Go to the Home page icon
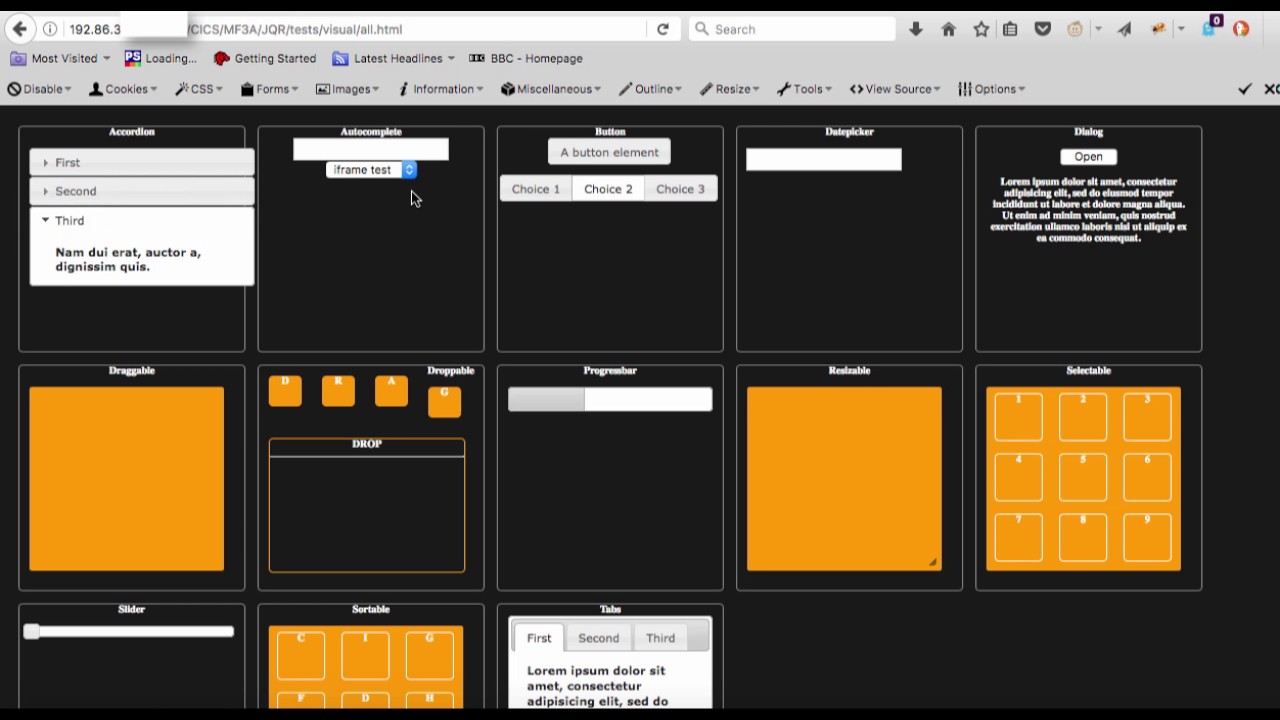1280x720 pixels. click(x=948, y=29)
